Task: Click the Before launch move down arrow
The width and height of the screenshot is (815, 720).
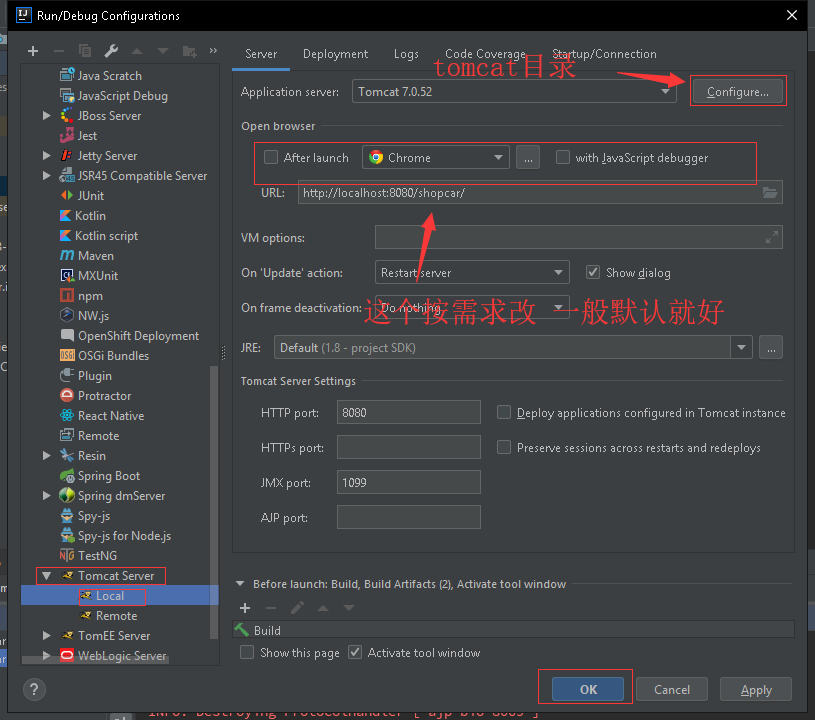Action: pyautogui.click(x=349, y=608)
